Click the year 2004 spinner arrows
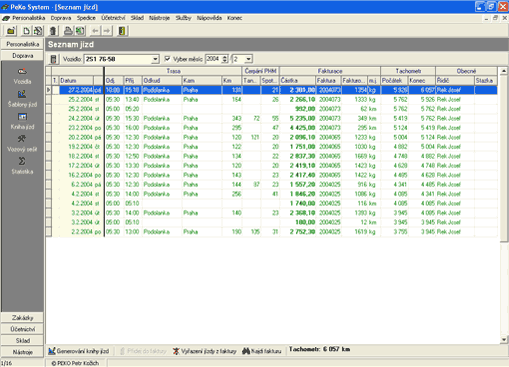Image resolution: width=509 pixels, height=367 pixels. point(225,59)
